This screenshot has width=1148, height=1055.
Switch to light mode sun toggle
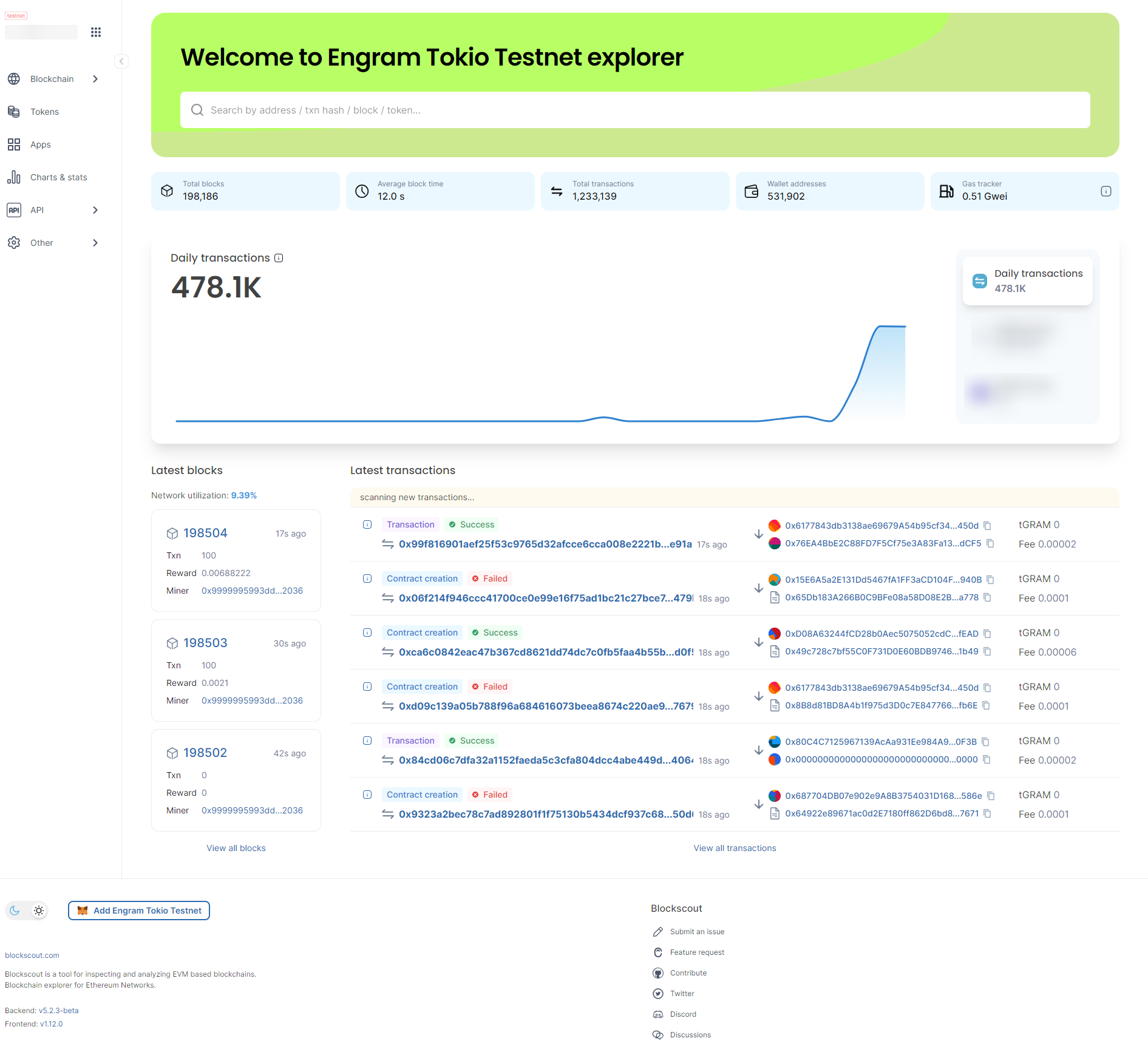[x=39, y=911]
